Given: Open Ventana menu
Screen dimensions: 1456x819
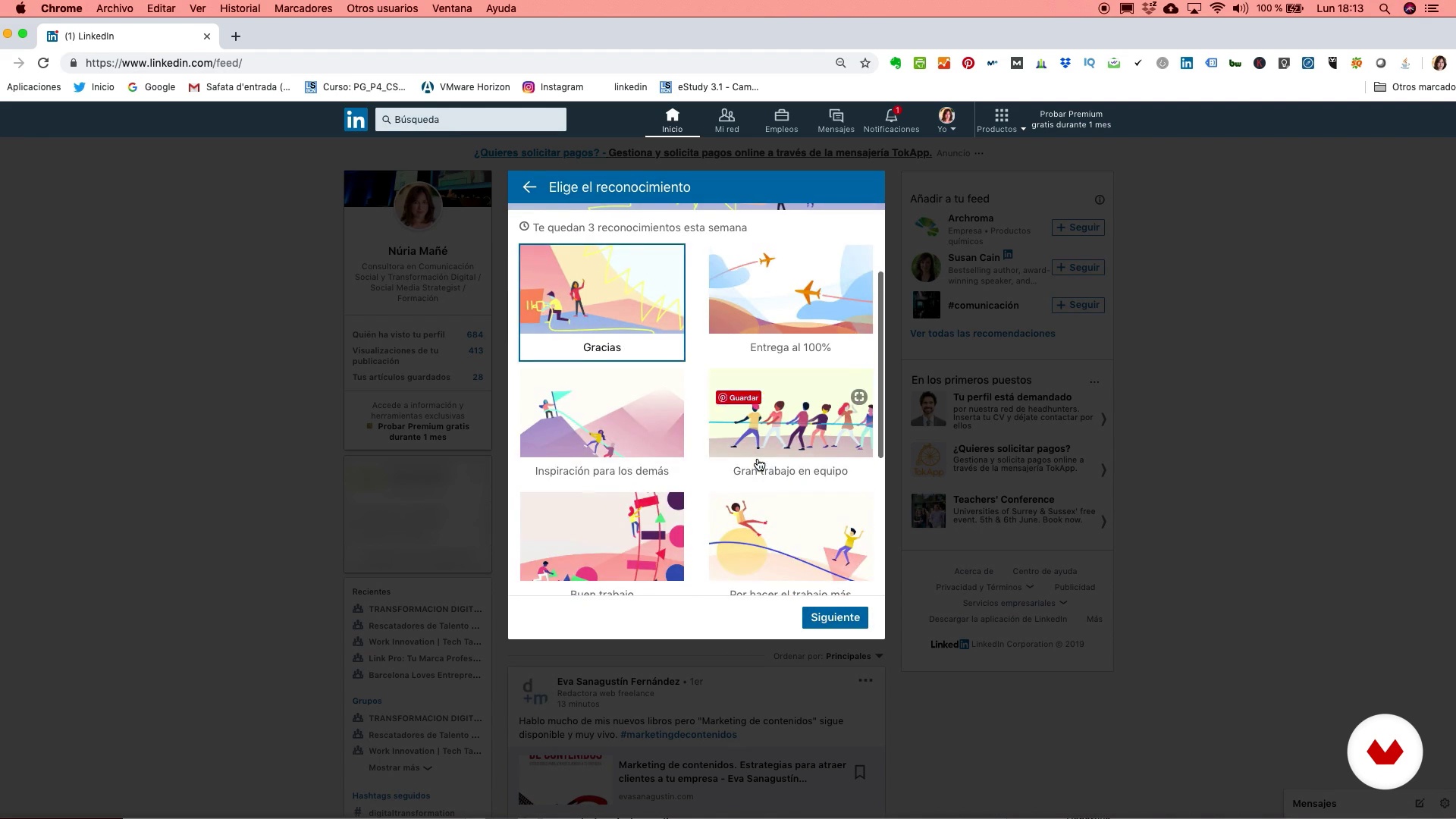Looking at the screenshot, I should (452, 8).
